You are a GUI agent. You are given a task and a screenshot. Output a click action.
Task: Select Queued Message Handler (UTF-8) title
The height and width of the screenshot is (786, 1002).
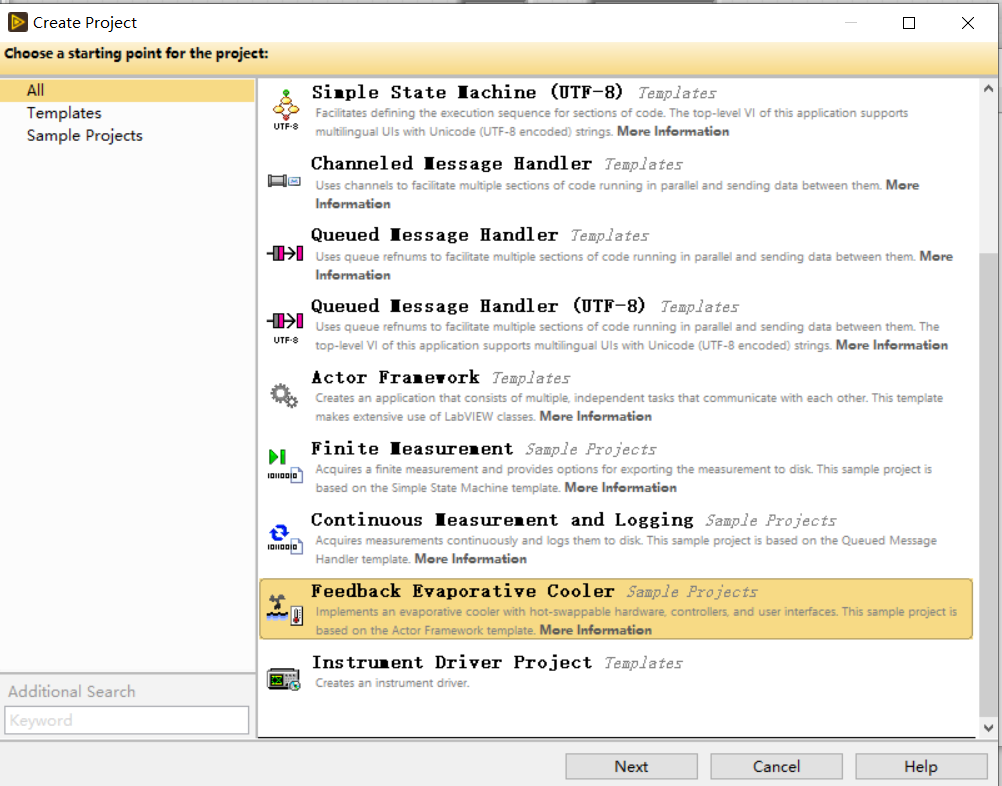[x=478, y=306]
